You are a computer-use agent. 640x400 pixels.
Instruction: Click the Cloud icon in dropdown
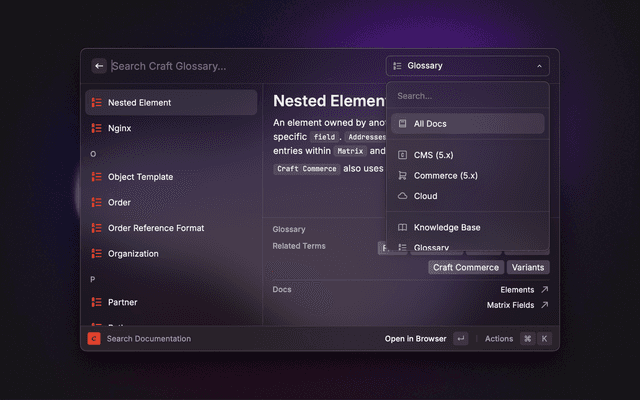[x=402, y=196]
